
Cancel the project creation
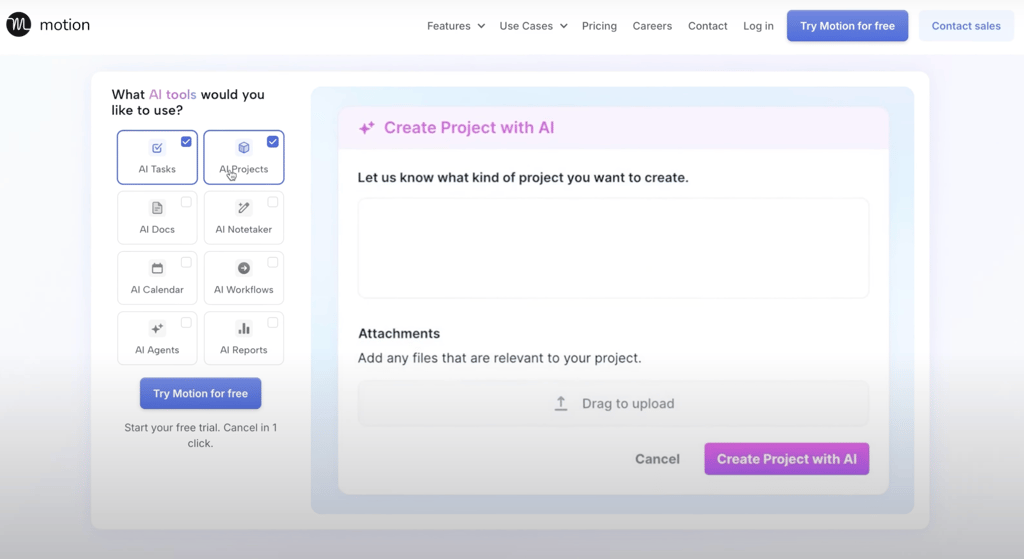point(657,459)
